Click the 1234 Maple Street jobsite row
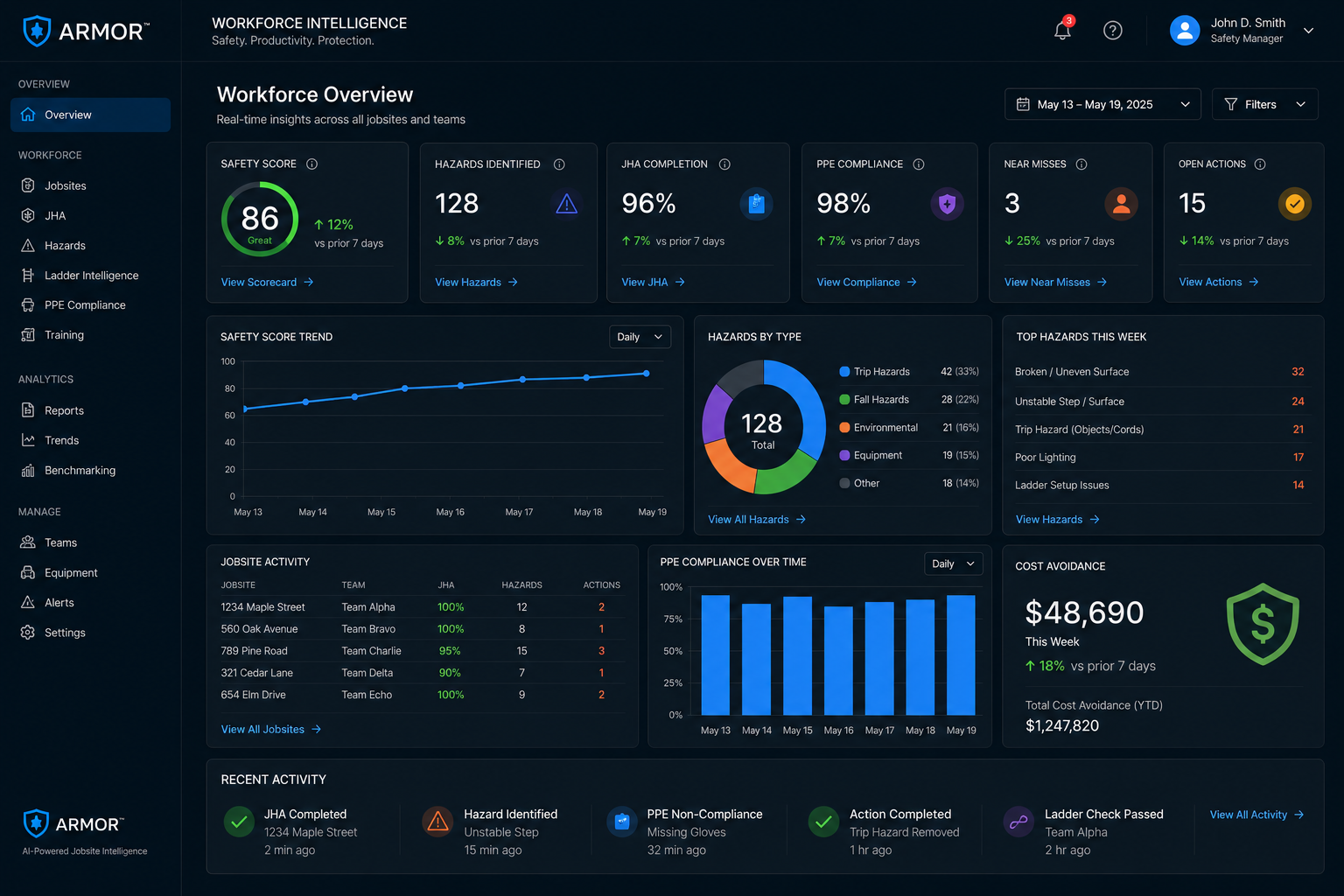 tap(421, 606)
